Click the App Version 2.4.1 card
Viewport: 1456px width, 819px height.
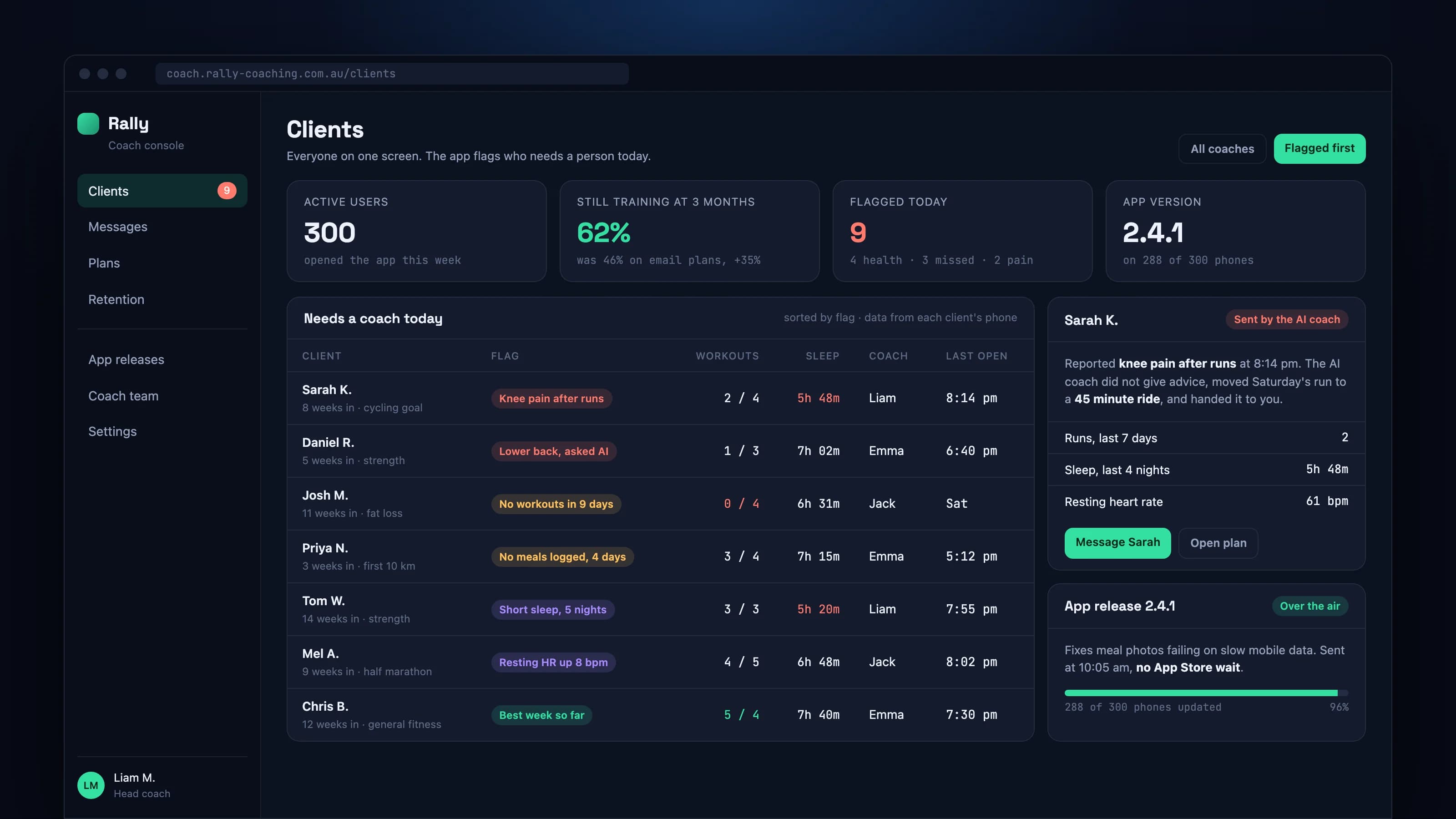click(1235, 231)
